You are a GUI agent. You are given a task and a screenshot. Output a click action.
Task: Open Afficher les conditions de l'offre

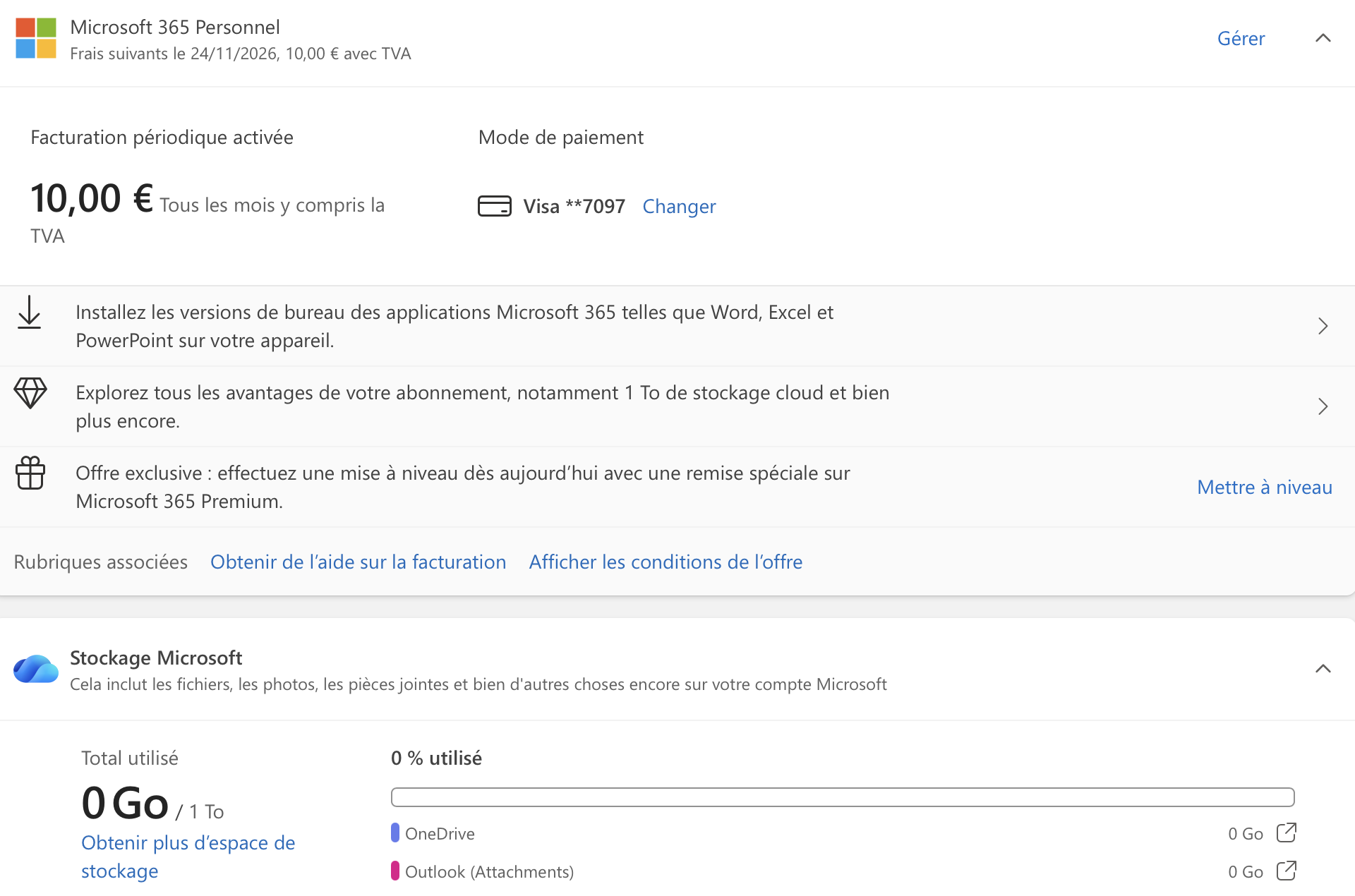coord(666,562)
